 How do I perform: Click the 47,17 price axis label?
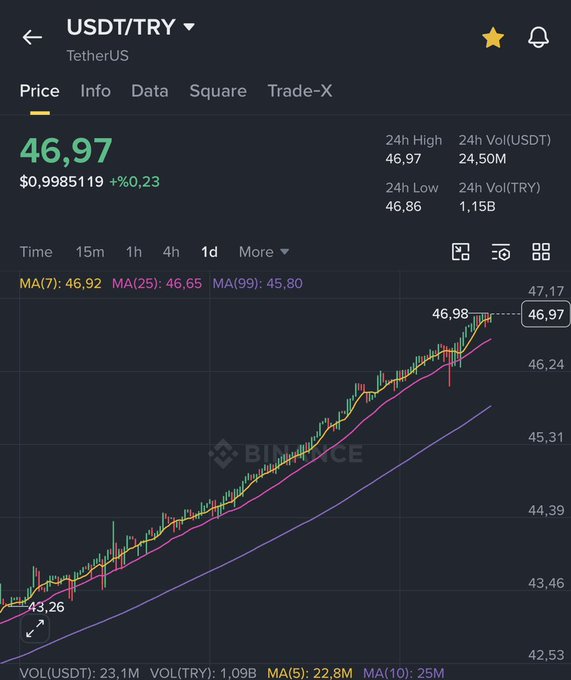(546, 291)
